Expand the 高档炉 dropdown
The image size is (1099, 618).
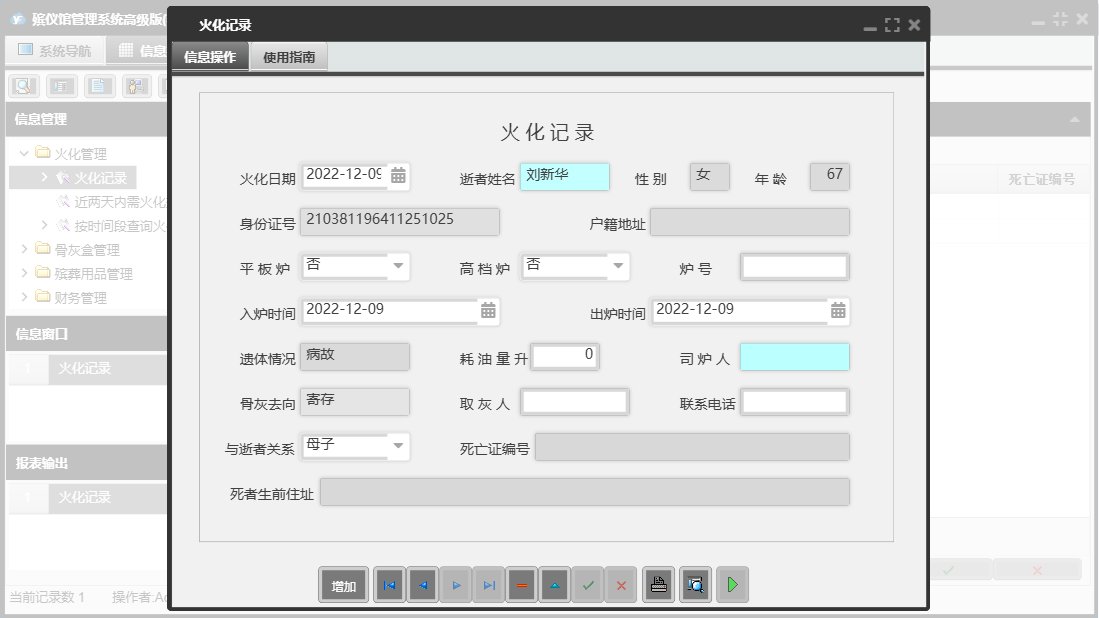pos(618,266)
